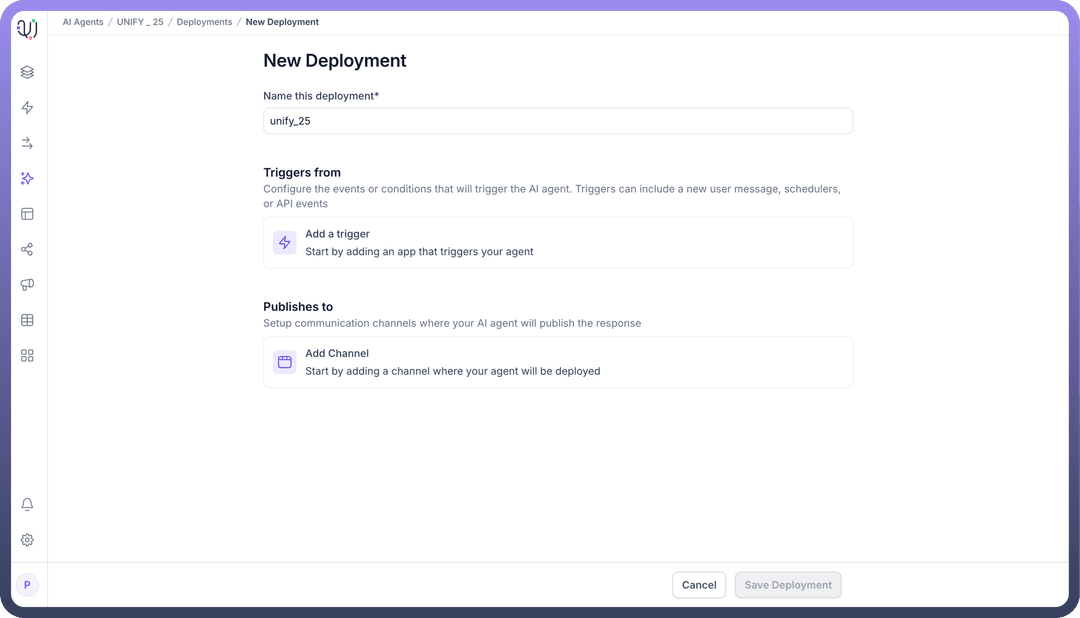Add a trigger for the agent
The width and height of the screenshot is (1080, 618).
557,243
